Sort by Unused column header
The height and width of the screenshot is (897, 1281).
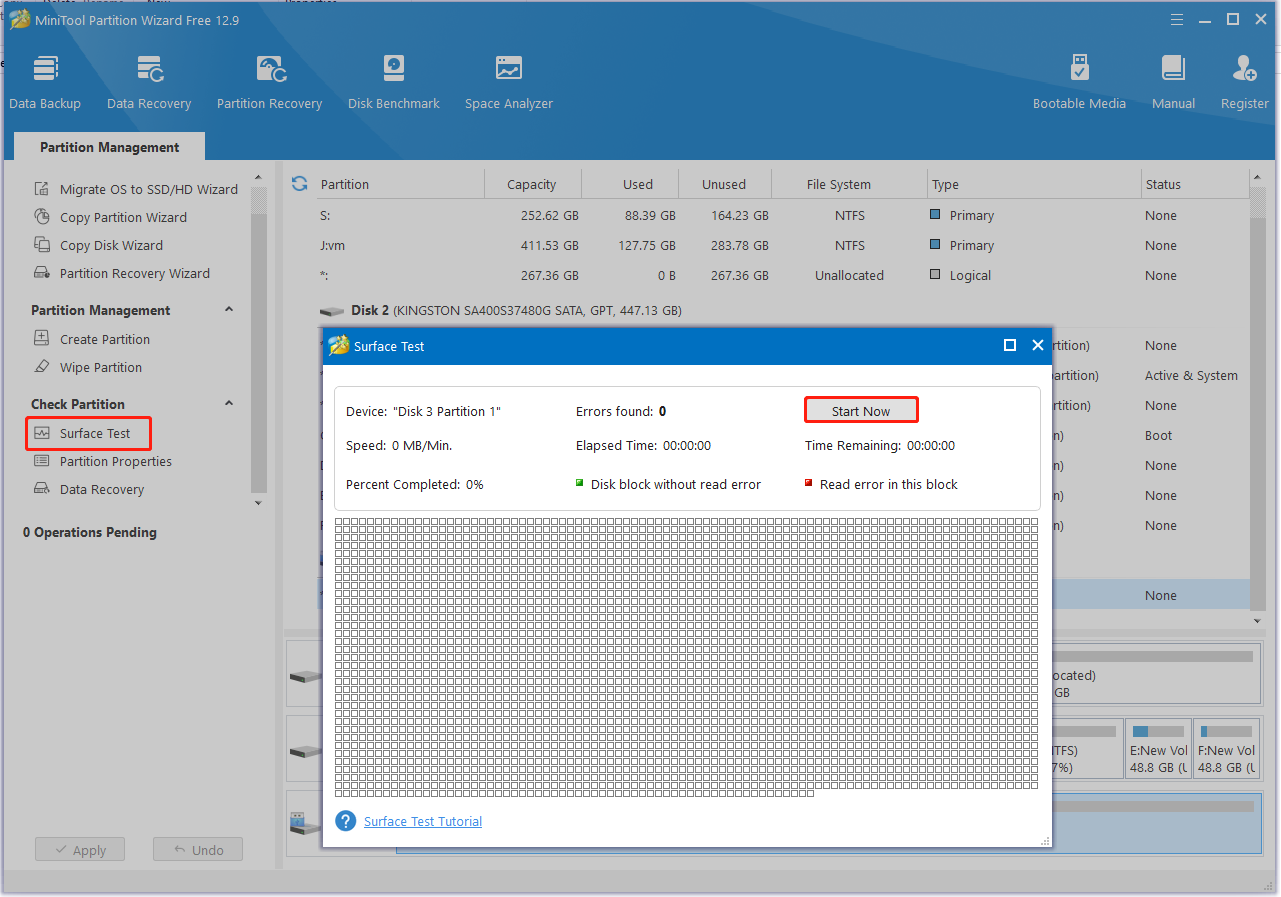coord(724,184)
